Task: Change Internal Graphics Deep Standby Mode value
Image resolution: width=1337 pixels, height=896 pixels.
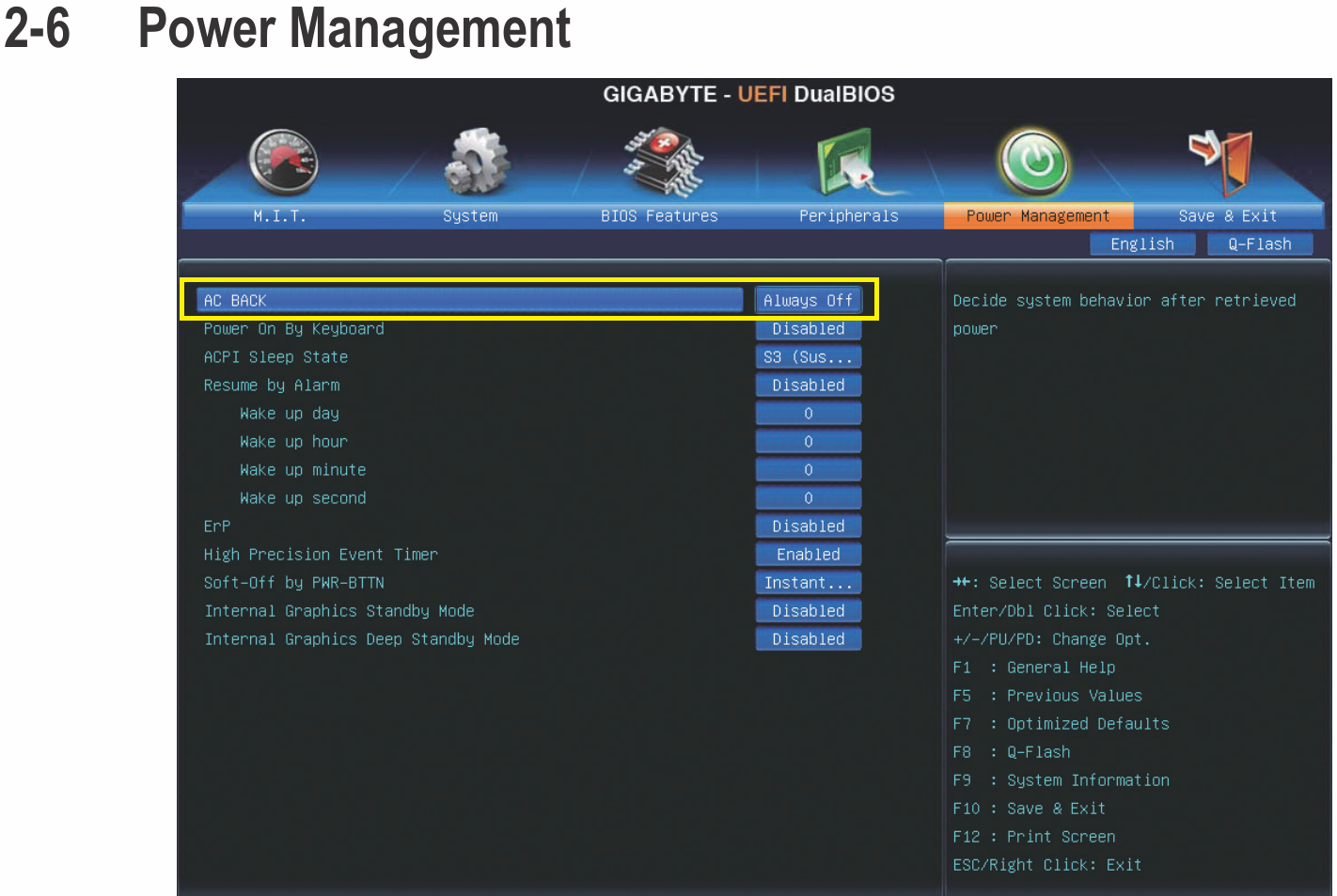Action: tap(809, 639)
